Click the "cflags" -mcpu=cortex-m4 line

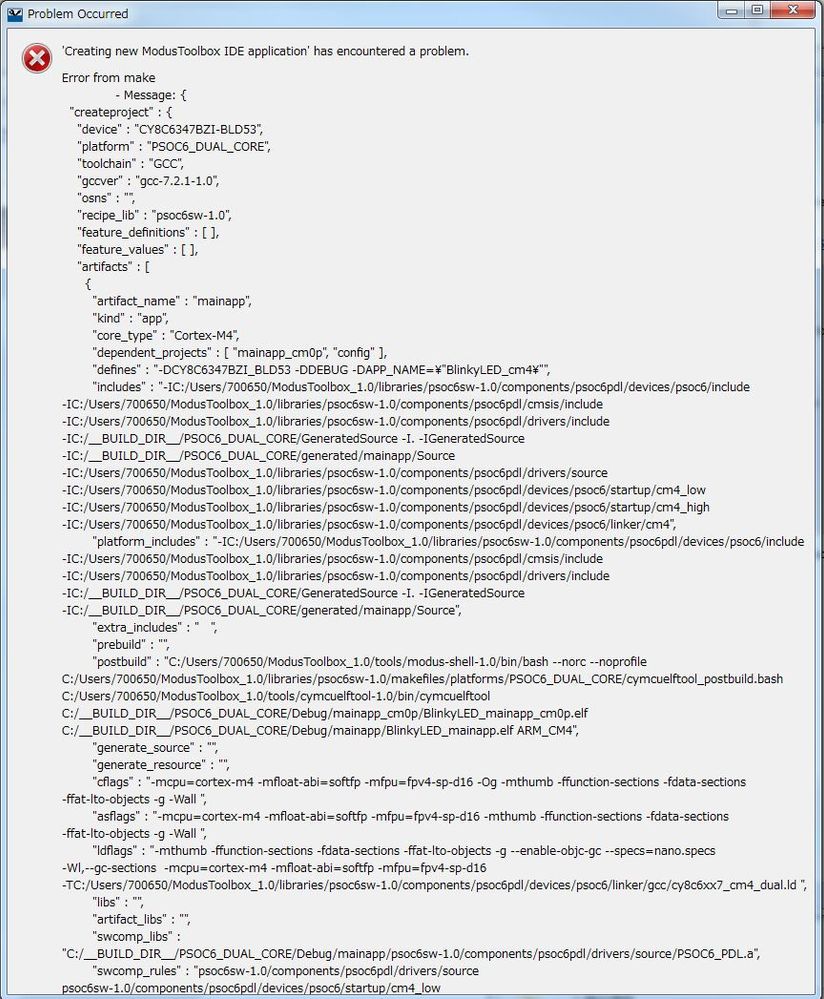click(419, 782)
